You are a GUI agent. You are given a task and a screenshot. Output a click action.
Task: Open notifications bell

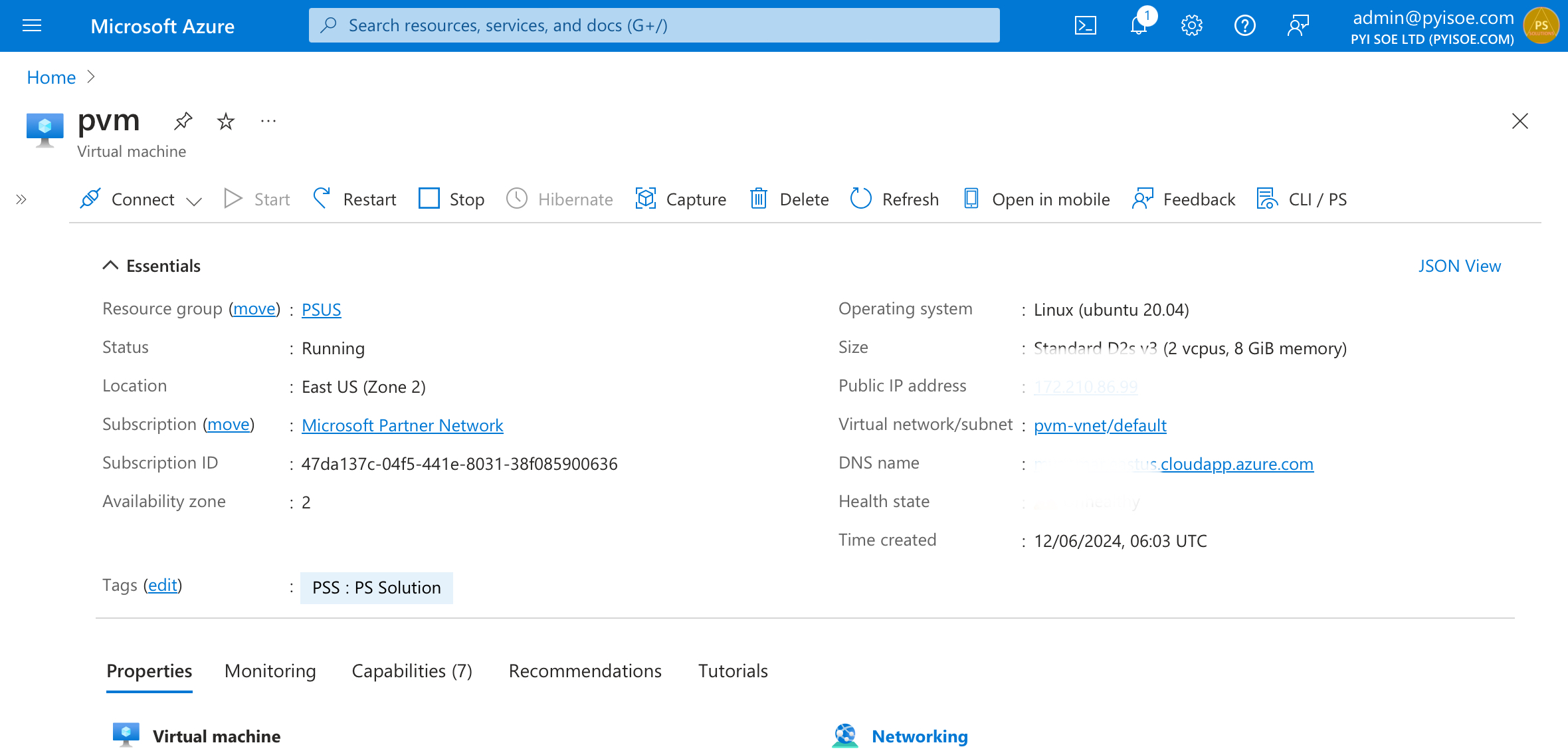pyautogui.click(x=1139, y=26)
